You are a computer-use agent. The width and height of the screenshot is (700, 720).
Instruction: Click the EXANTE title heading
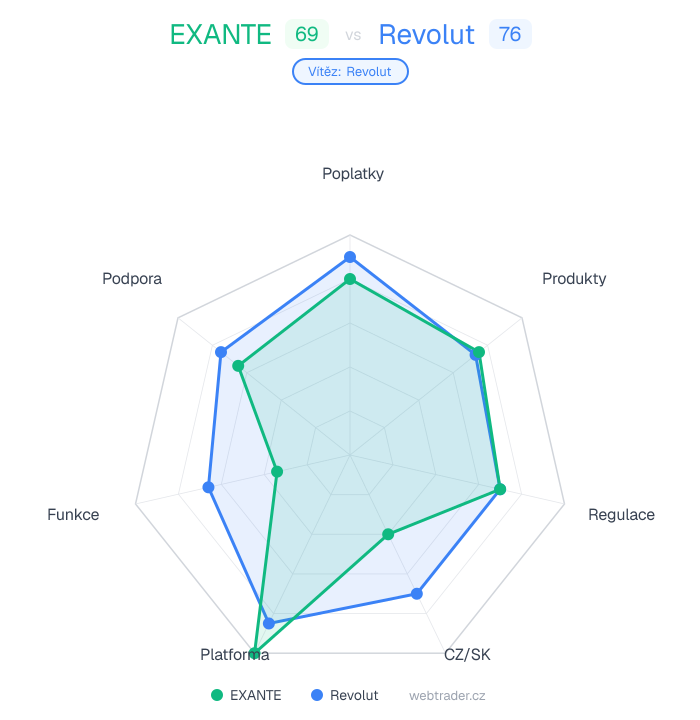pos(221,35)
